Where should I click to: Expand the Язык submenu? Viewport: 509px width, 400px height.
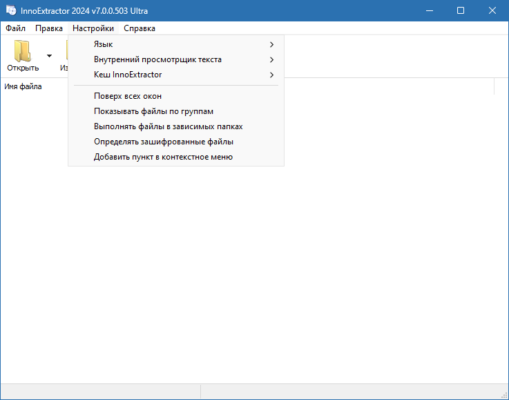pyautogui.click(x=176, y=44)
